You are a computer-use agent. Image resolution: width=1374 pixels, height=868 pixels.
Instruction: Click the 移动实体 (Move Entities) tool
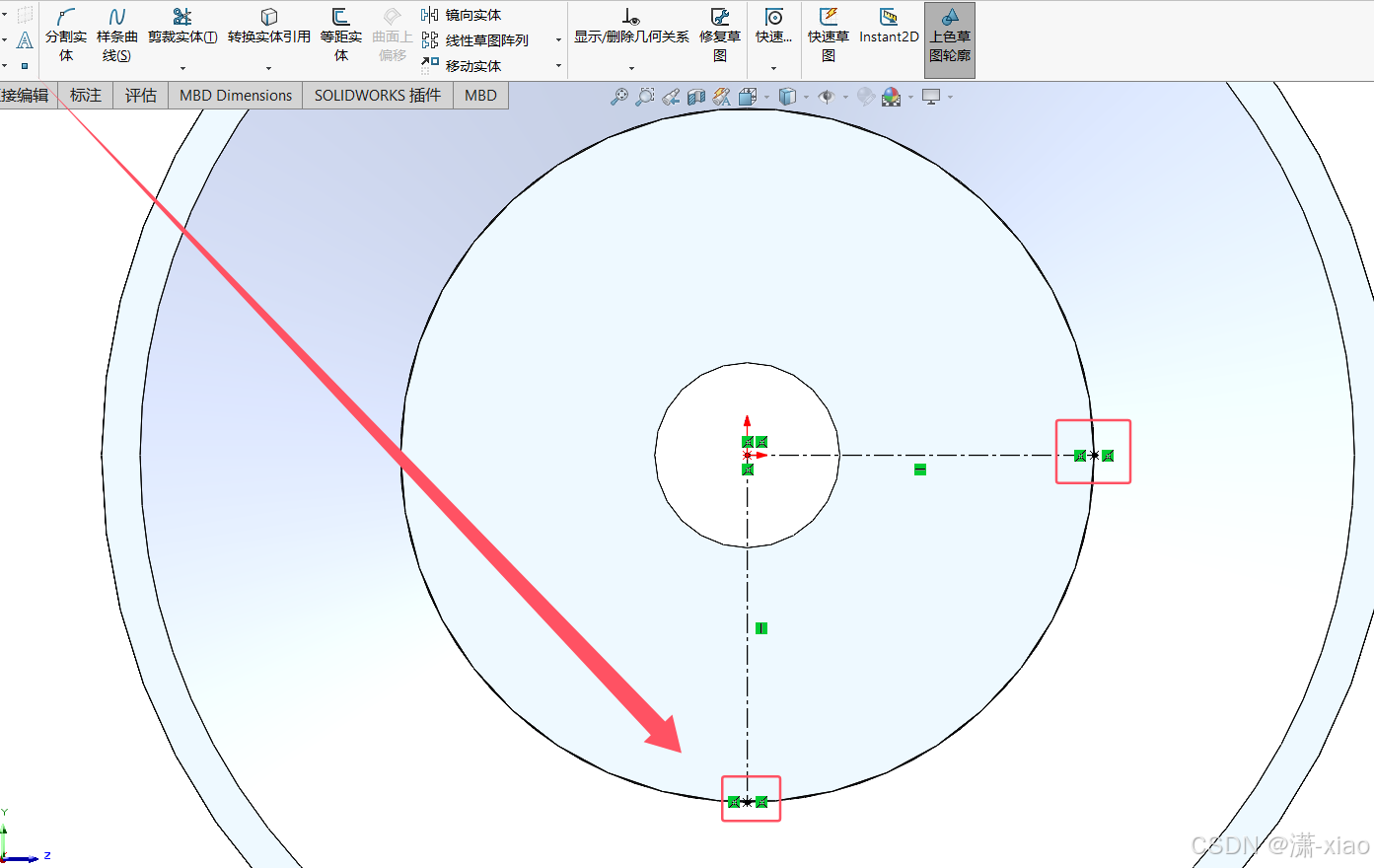[462, 65]
